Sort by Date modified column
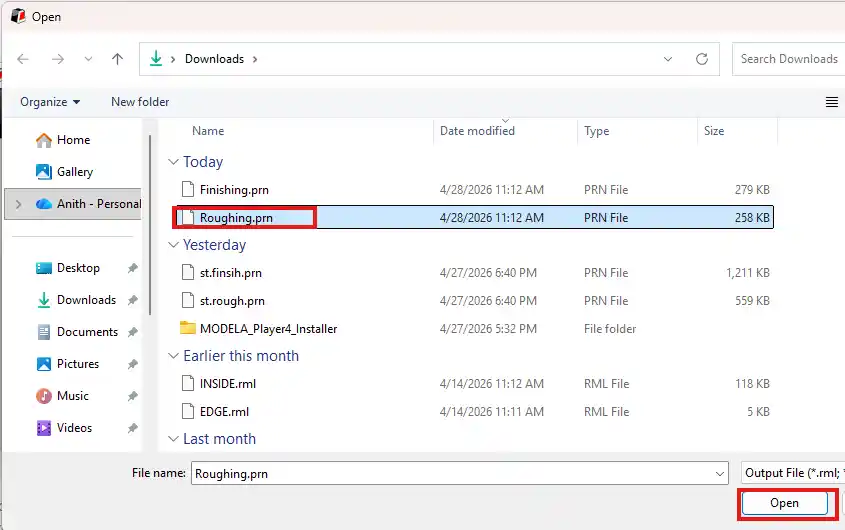845x530 pixels. coord(477,131)
